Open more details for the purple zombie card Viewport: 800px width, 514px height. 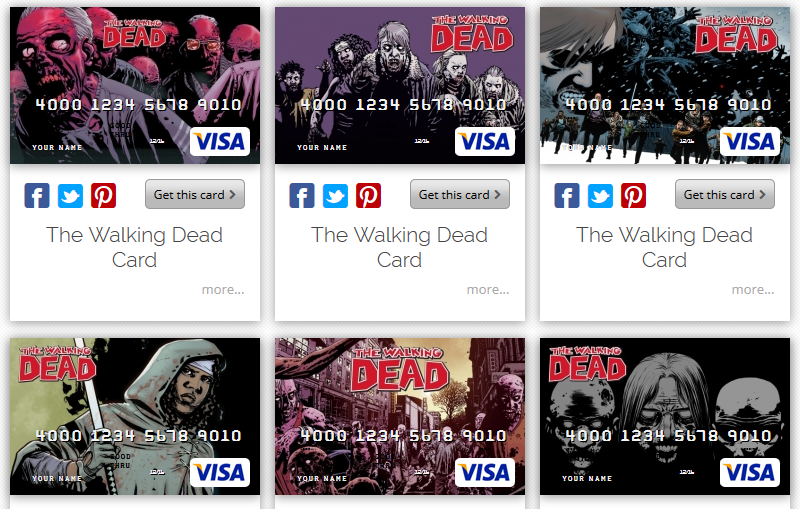[488, 289]
